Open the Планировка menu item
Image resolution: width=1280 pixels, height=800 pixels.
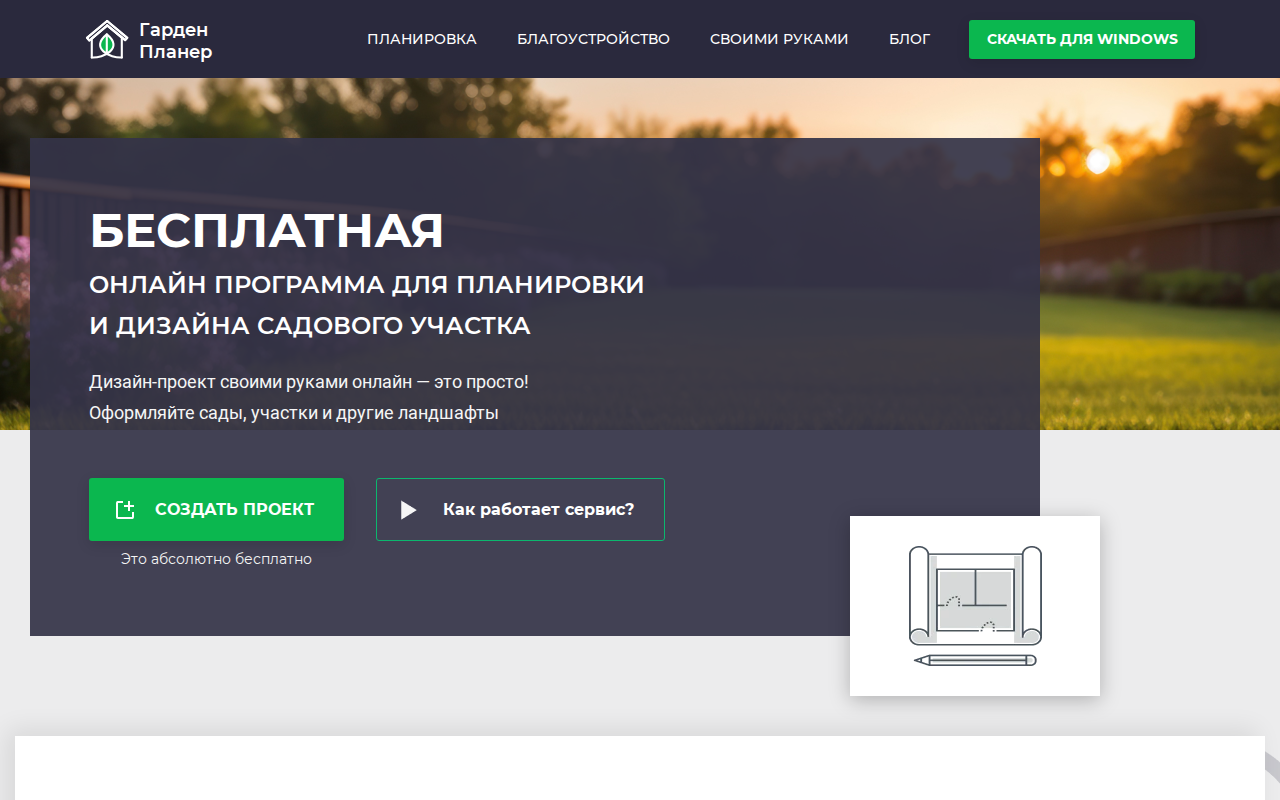point(422,39)
